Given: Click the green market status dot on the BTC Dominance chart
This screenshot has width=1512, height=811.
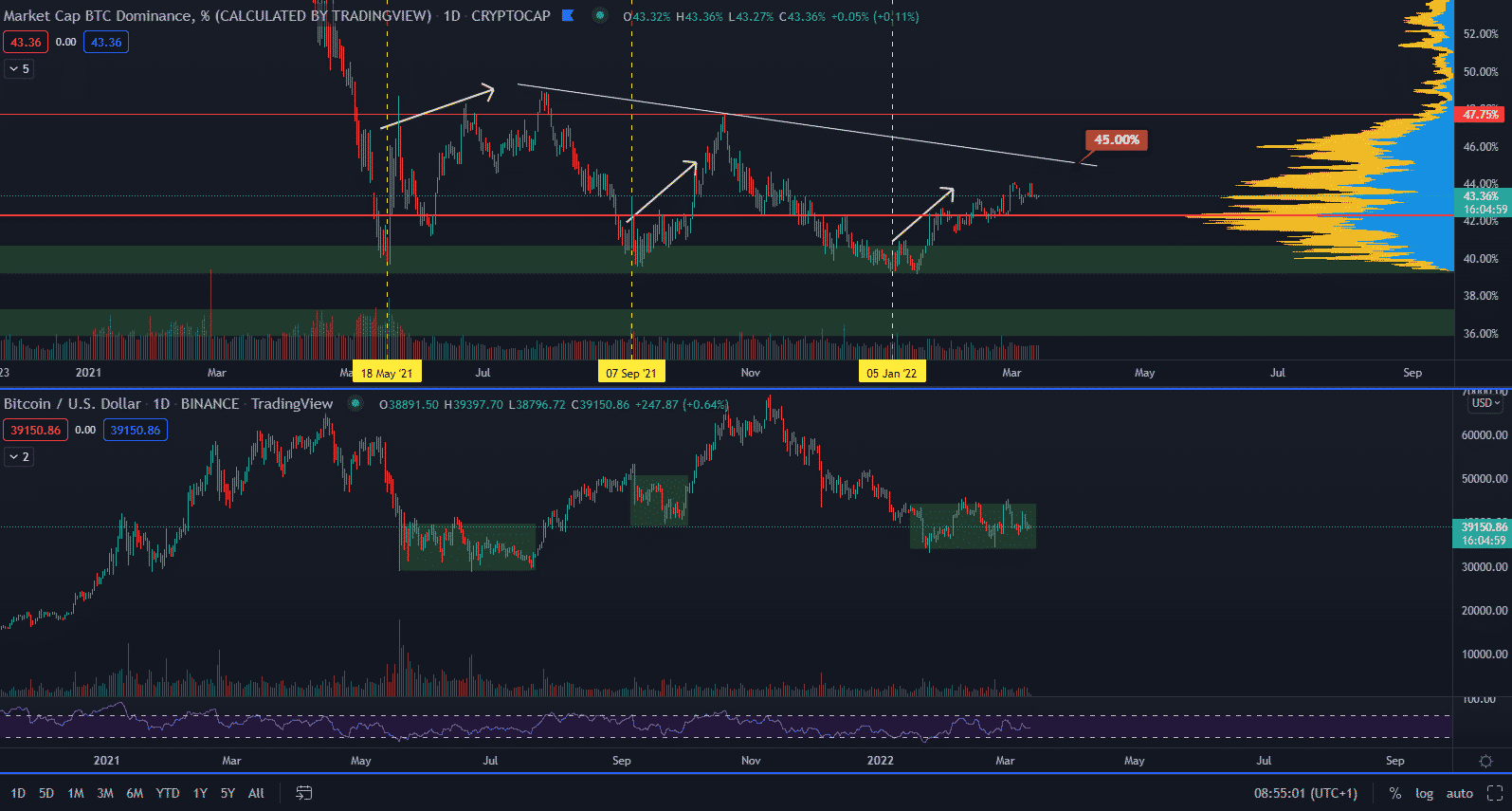Looking at the screenshot, I should tap(600, 15).
